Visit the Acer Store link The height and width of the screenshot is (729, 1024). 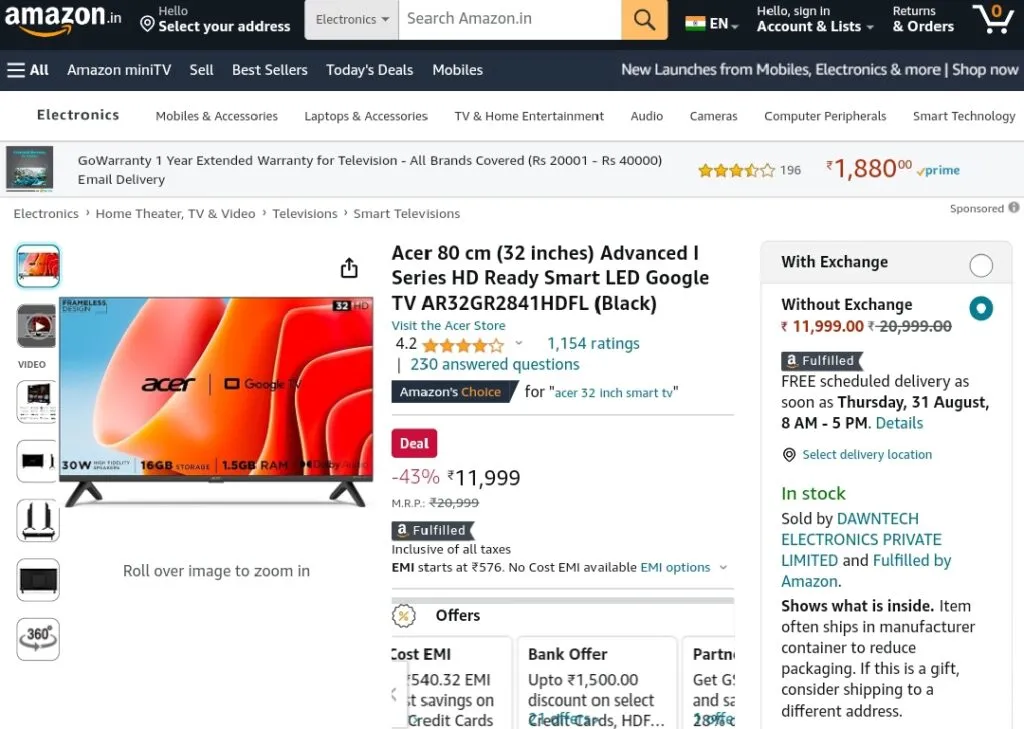pos(448,325)
